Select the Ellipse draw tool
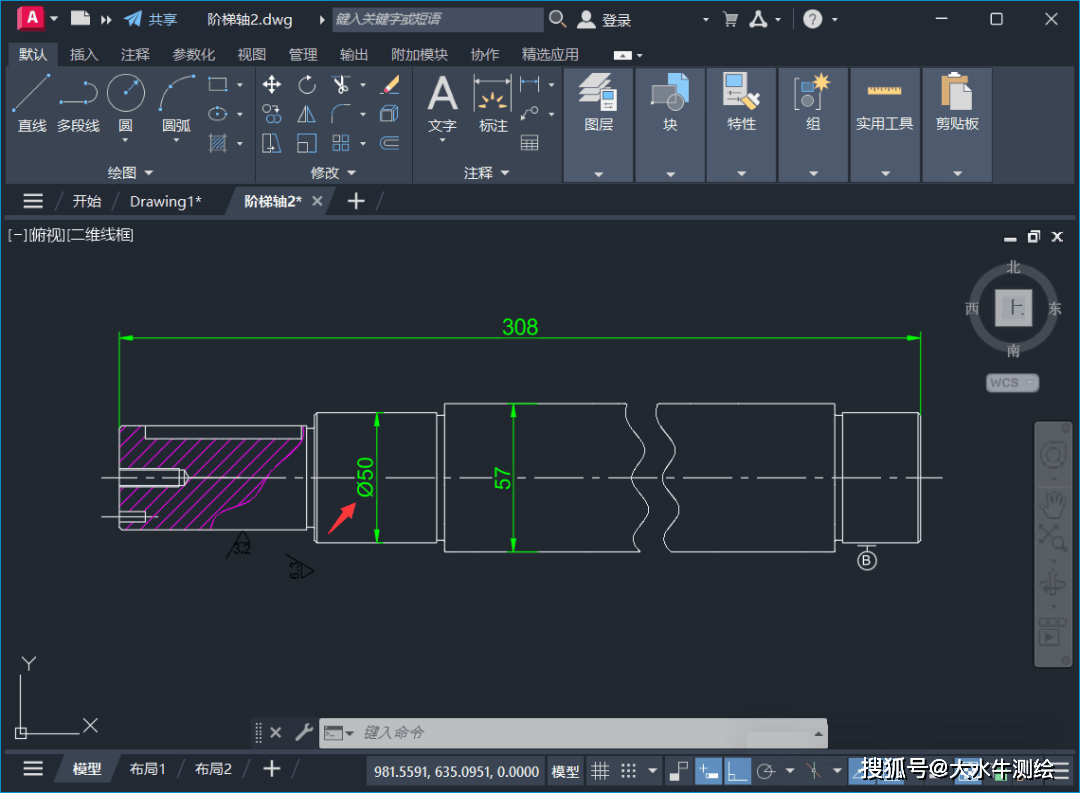Screen dimensions: 1080x793 (218, 114)
